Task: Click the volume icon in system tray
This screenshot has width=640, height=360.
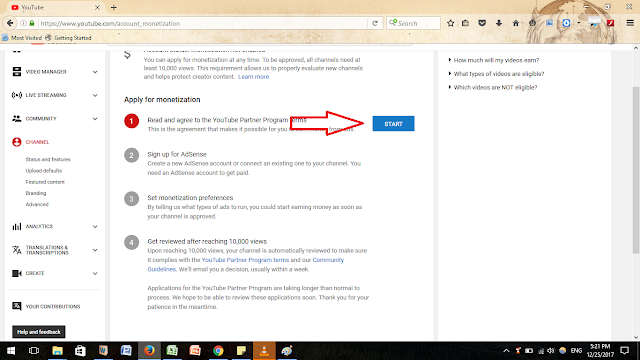Action: (551, 351)
